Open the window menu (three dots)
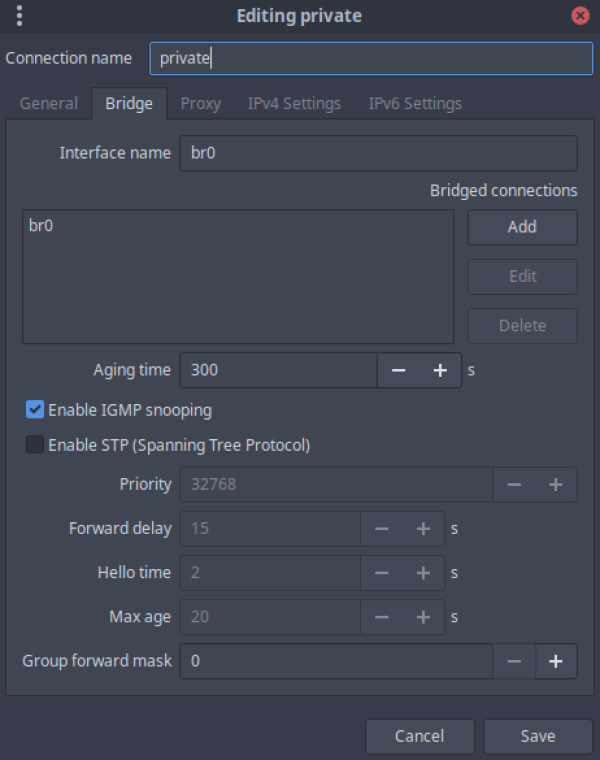This screenshot has width=600, height=760. (x=19, y=16)
